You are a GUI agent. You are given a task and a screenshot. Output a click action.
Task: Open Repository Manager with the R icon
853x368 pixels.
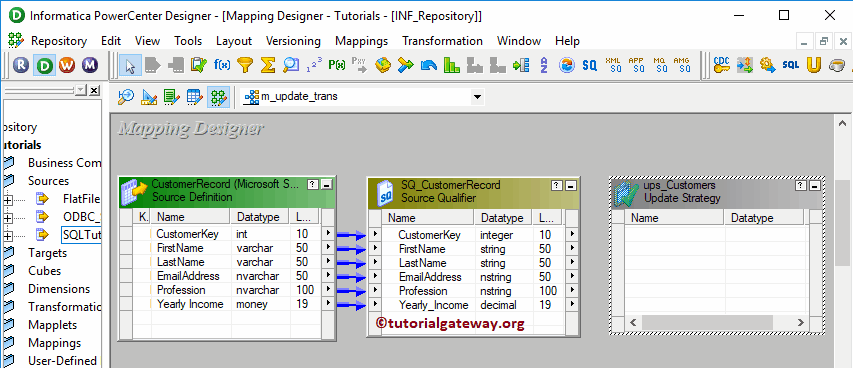coord(22,65)
